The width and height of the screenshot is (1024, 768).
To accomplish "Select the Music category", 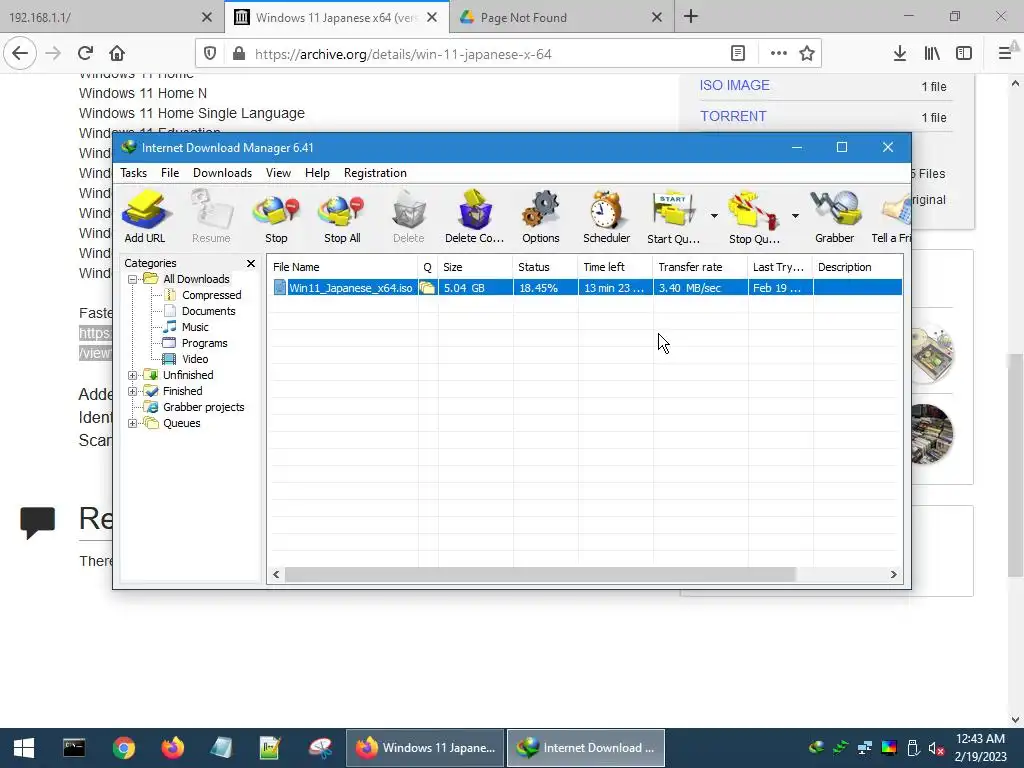I will pos(195,327).
